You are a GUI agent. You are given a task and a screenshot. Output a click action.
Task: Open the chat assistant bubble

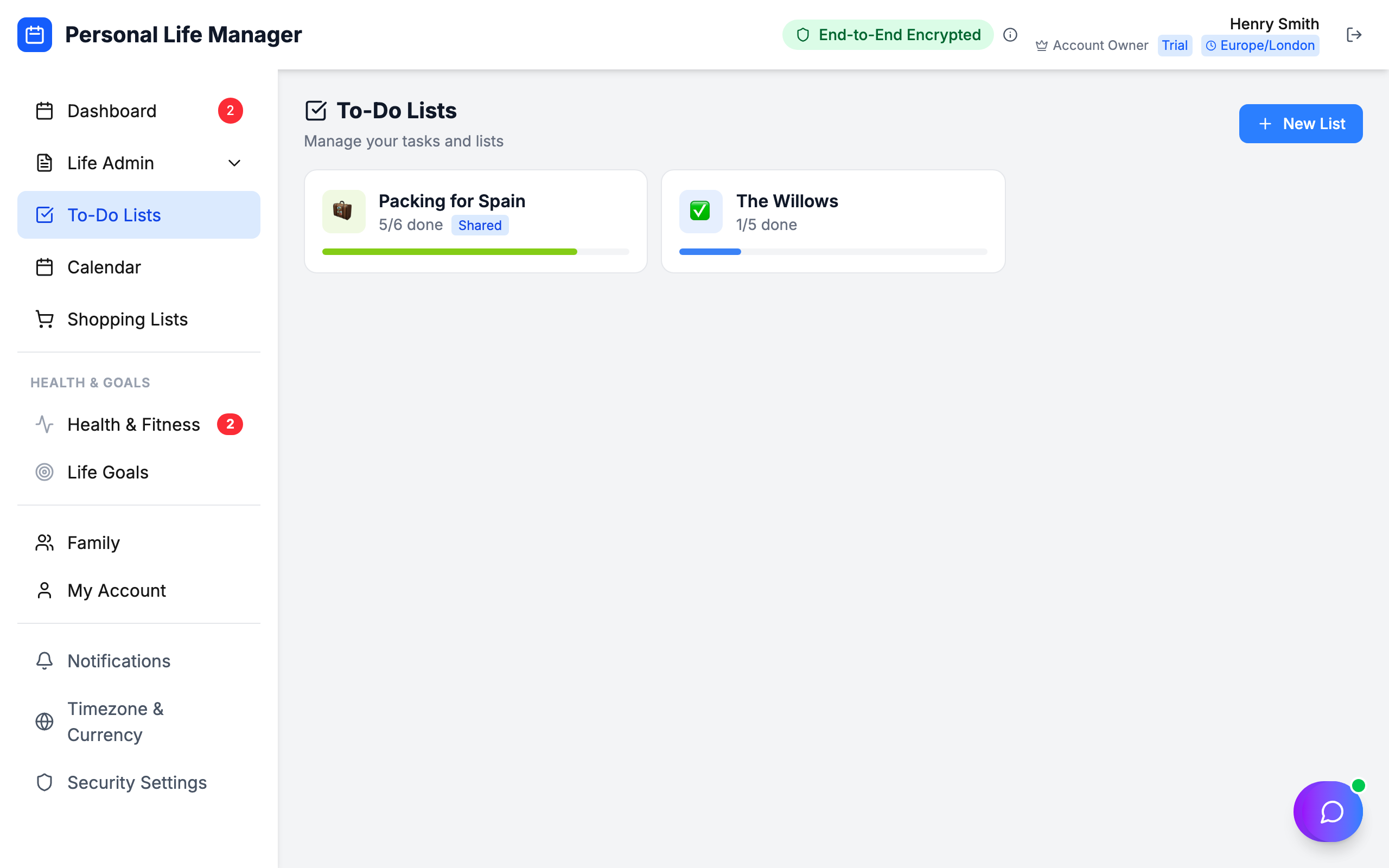(1328, 811)
